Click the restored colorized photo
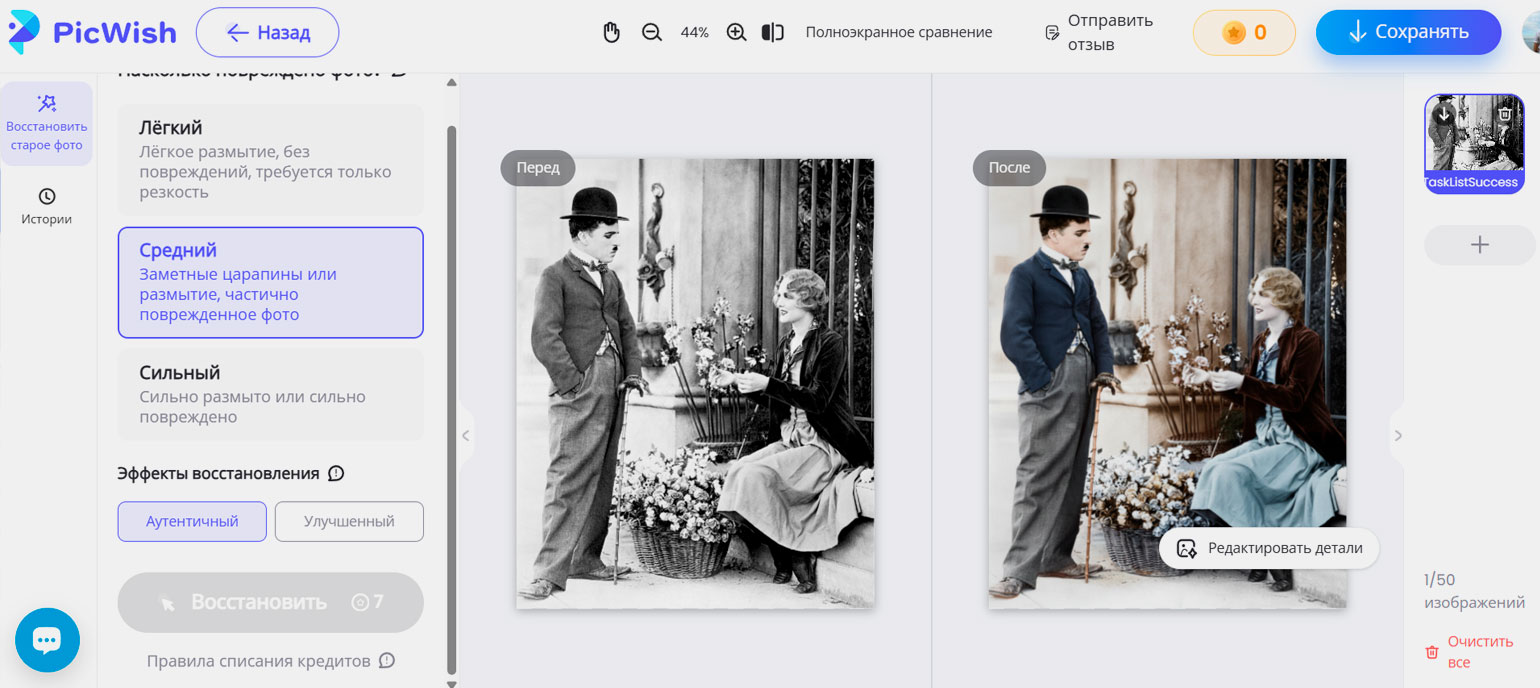The height and width of the screenshot is (688, 1540). click(x=1167, y=383)
